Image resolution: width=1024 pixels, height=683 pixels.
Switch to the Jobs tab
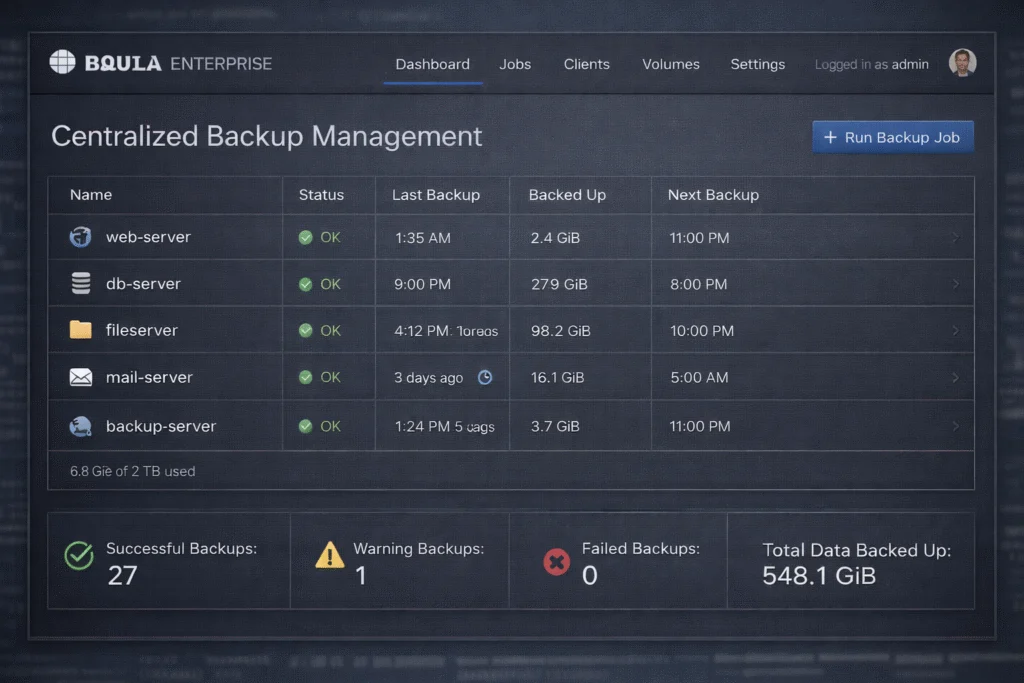point(515,63)
